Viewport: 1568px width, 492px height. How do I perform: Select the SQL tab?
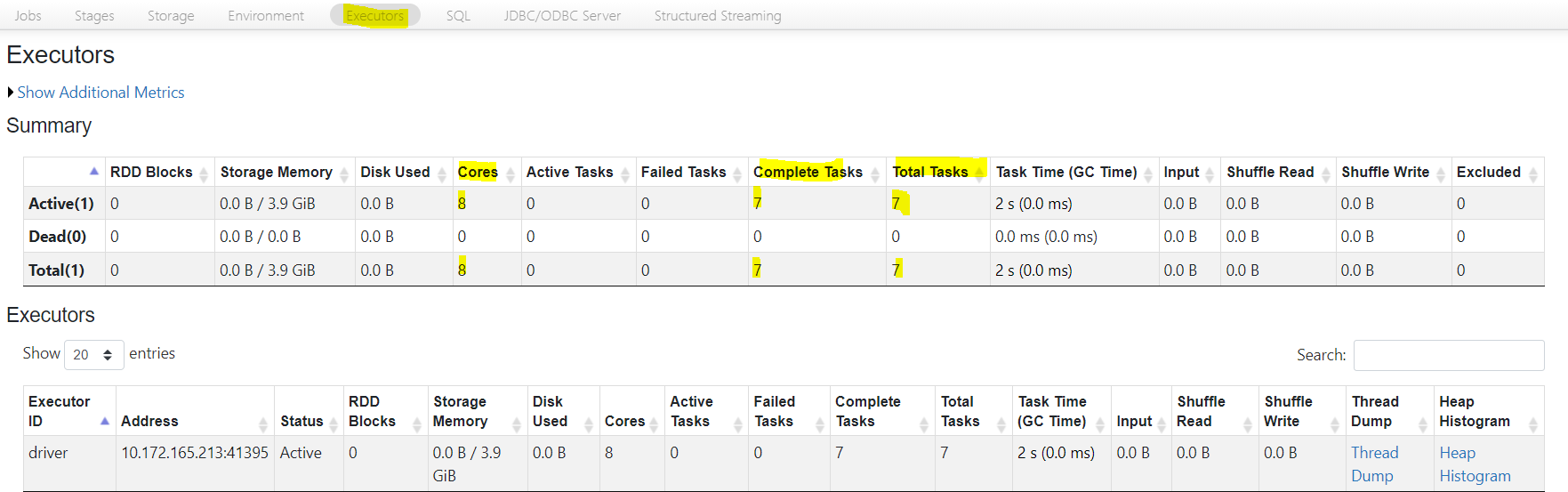tap(458, 16)
